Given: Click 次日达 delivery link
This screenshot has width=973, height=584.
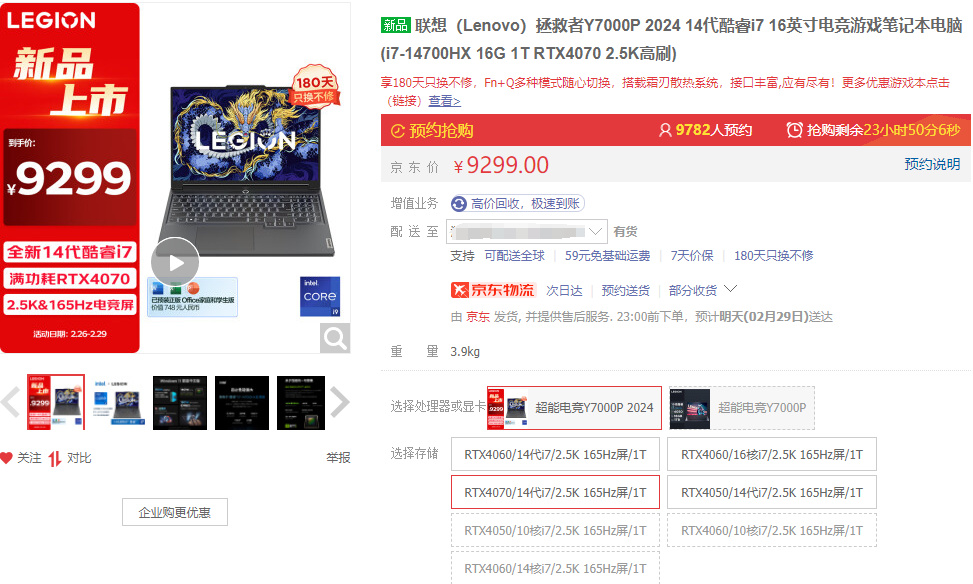Looking at the screenshot, I should (x=564, y=290).
